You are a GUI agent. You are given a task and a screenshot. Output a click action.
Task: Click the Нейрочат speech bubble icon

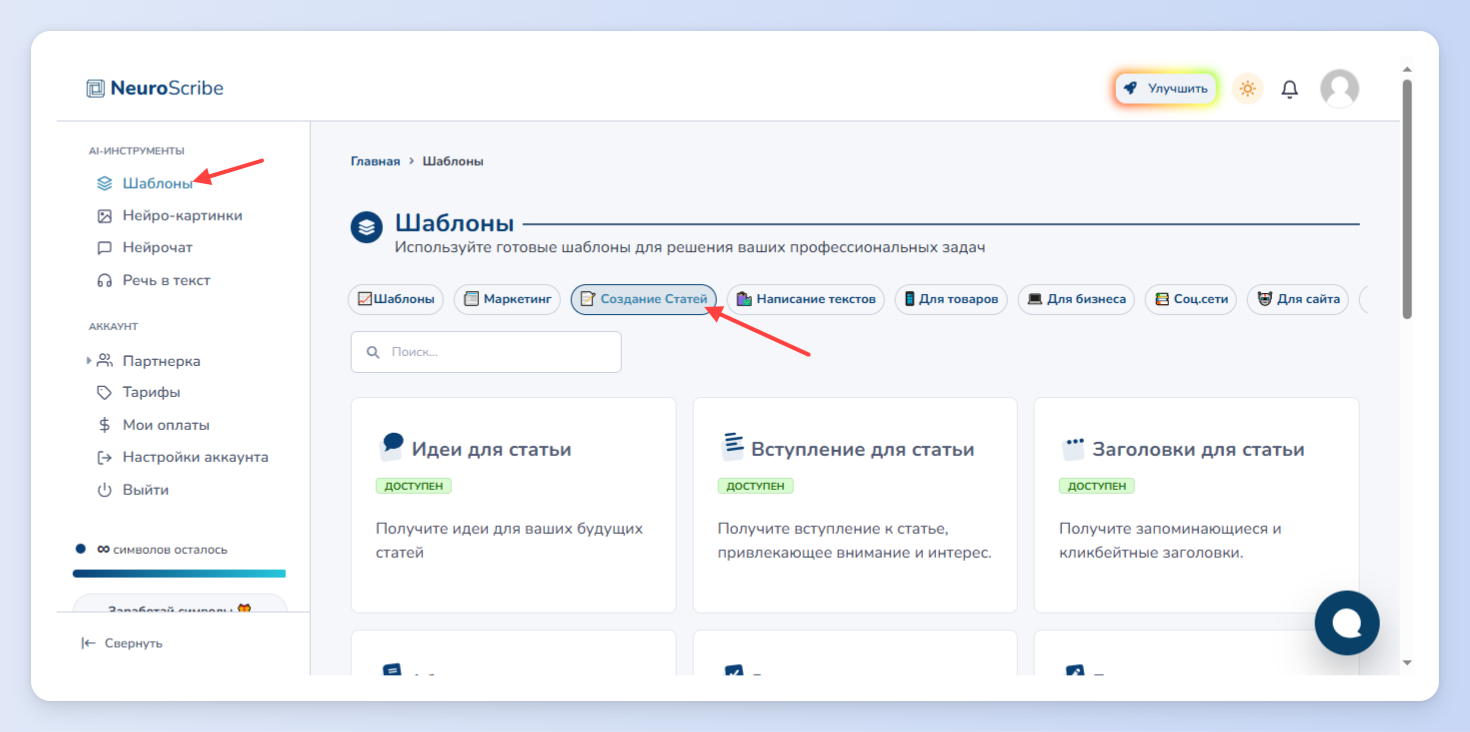click(x=104, y=248)
